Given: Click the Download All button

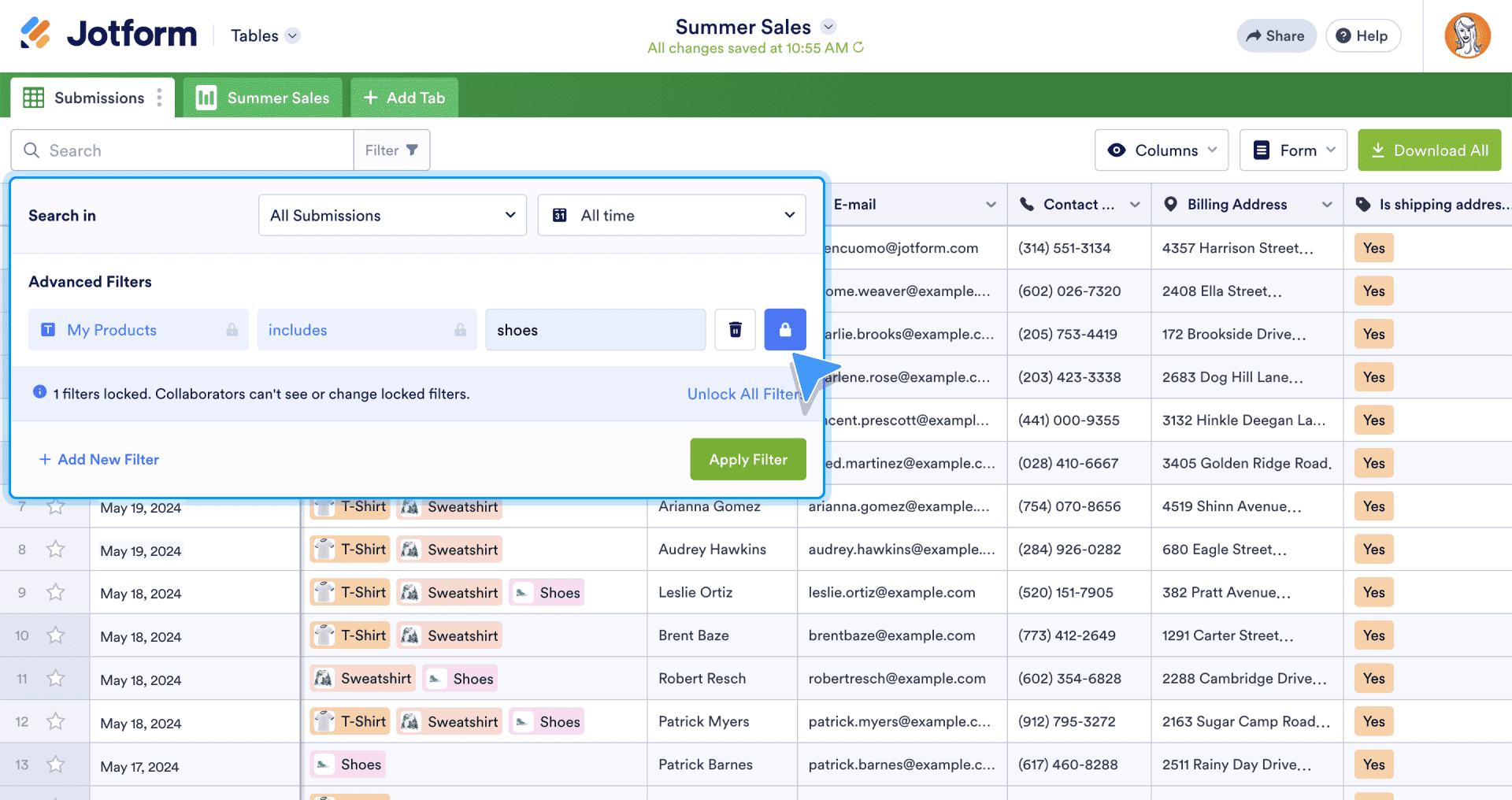Looking at the screenshot, I should coord(1429,150).
